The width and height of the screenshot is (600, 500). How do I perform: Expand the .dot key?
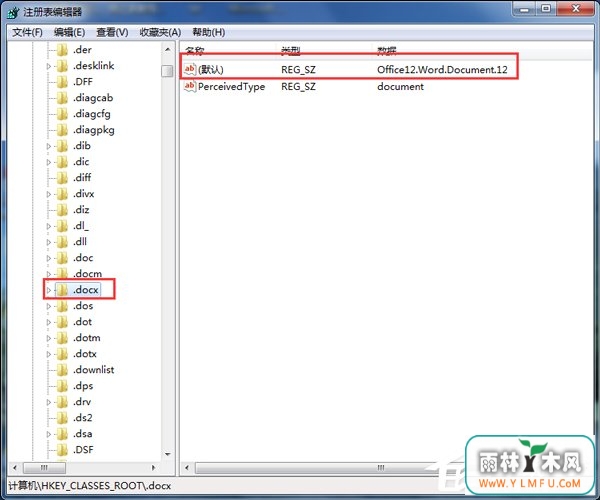pyautogui.click(x=49, y=322)
